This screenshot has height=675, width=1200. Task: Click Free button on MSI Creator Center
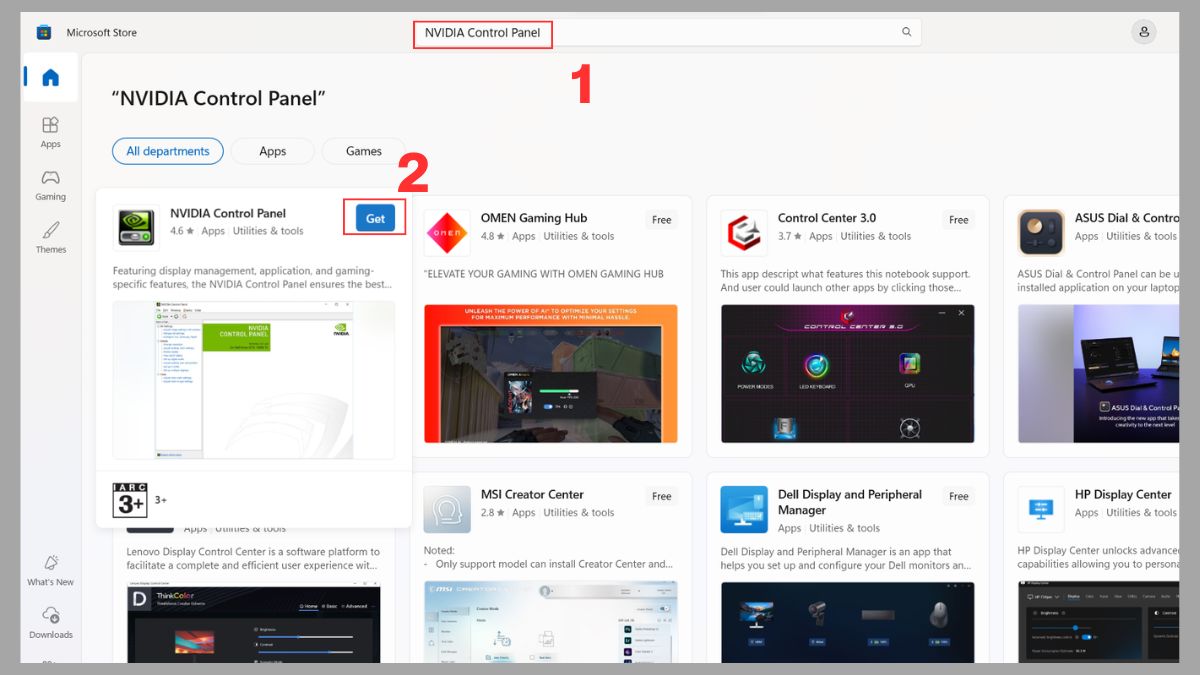[662, 496]
